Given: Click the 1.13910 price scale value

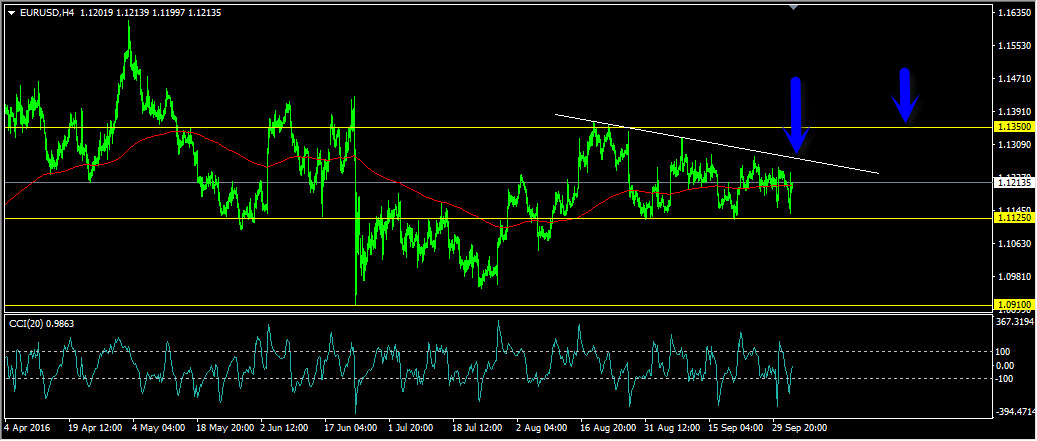Looking at the screenshot, I should (x=1015, y=112).
